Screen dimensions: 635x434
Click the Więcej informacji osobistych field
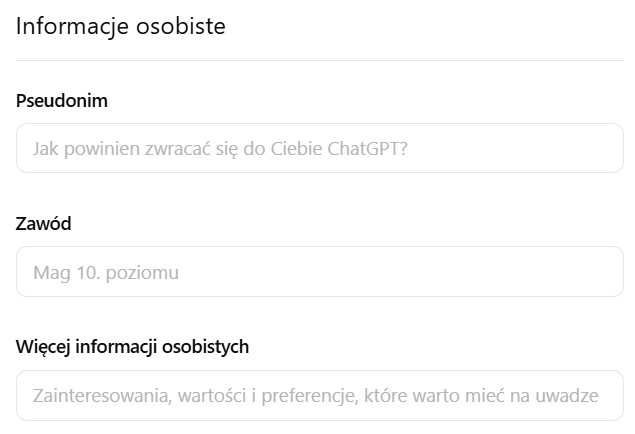tap(319, 395)
